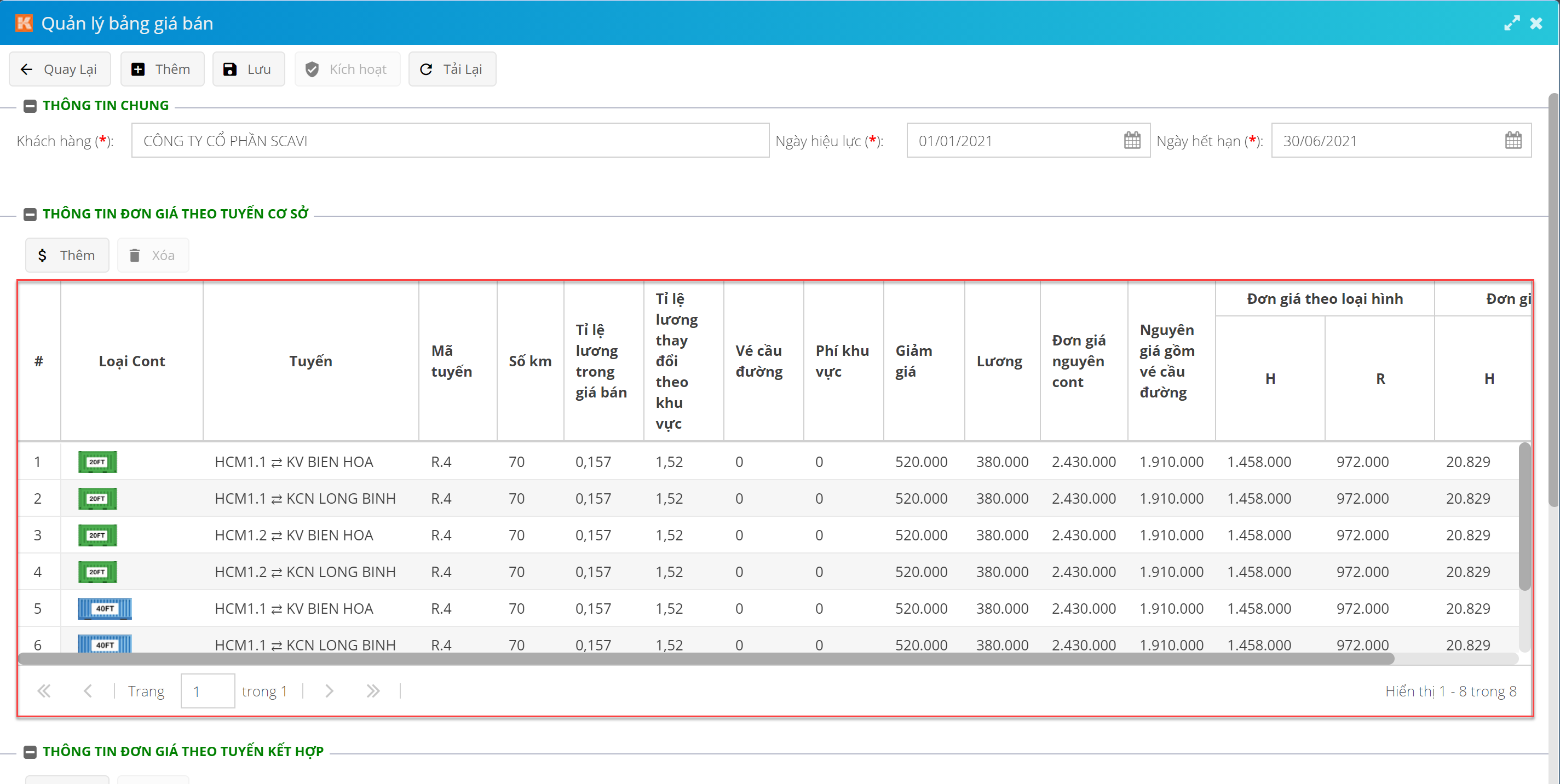Click the Tuyến column header
This screenshot has width=1560, height=784.
(310, 361)
